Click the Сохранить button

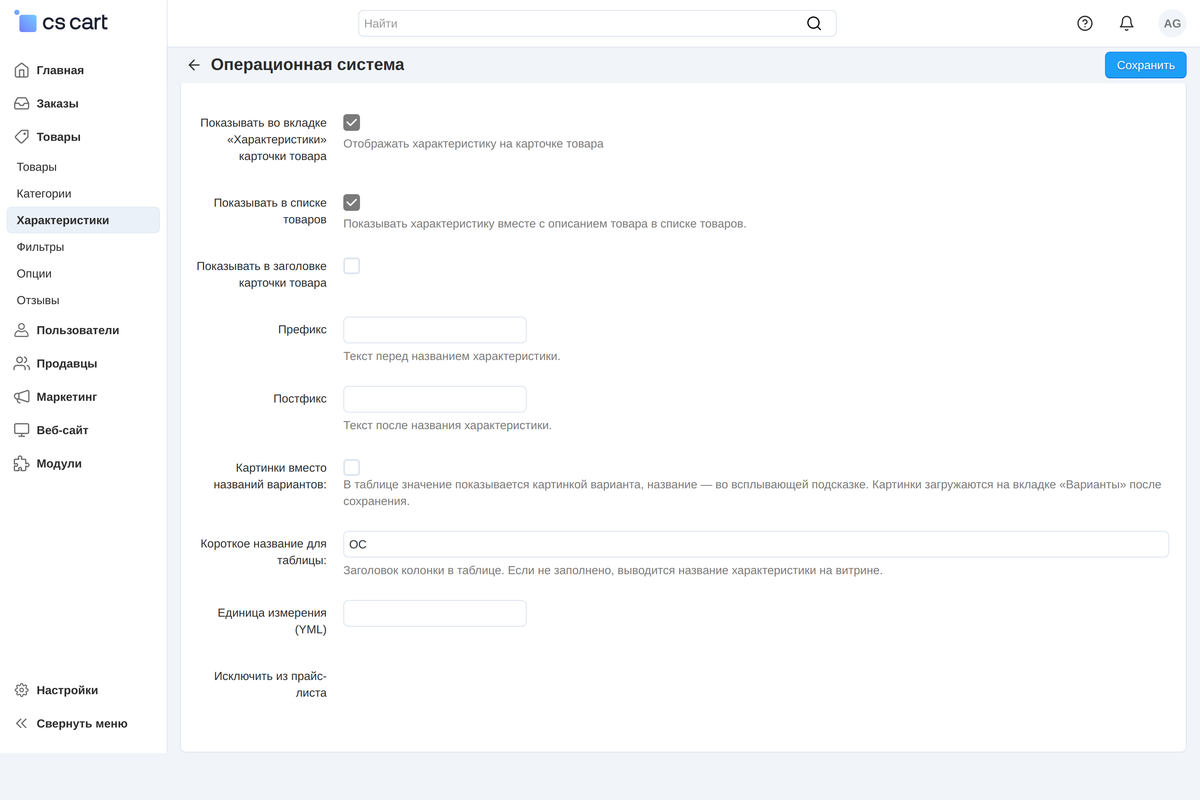tap(1145, 65)
